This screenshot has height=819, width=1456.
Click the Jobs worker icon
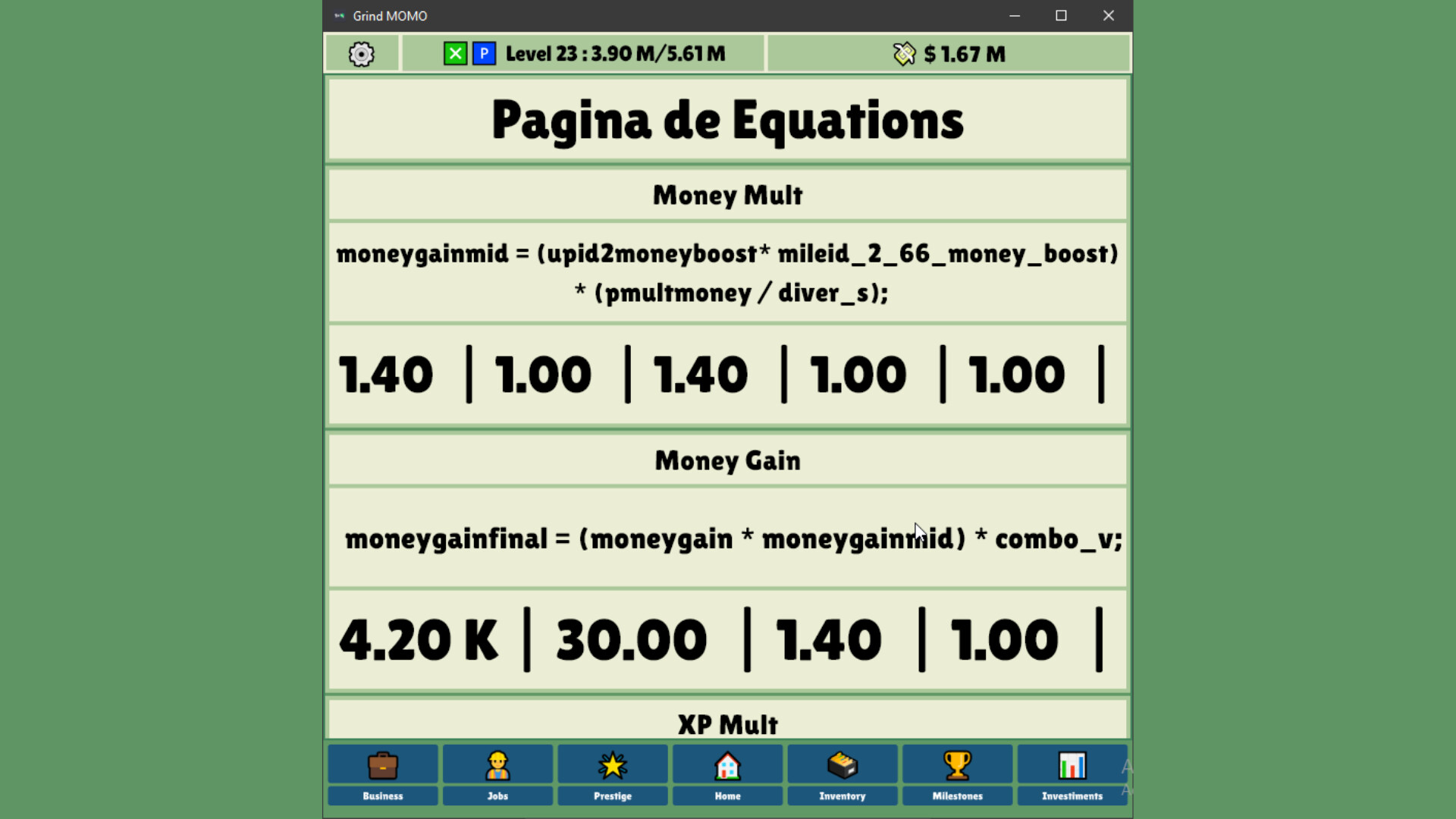click(x=497, y=765)
